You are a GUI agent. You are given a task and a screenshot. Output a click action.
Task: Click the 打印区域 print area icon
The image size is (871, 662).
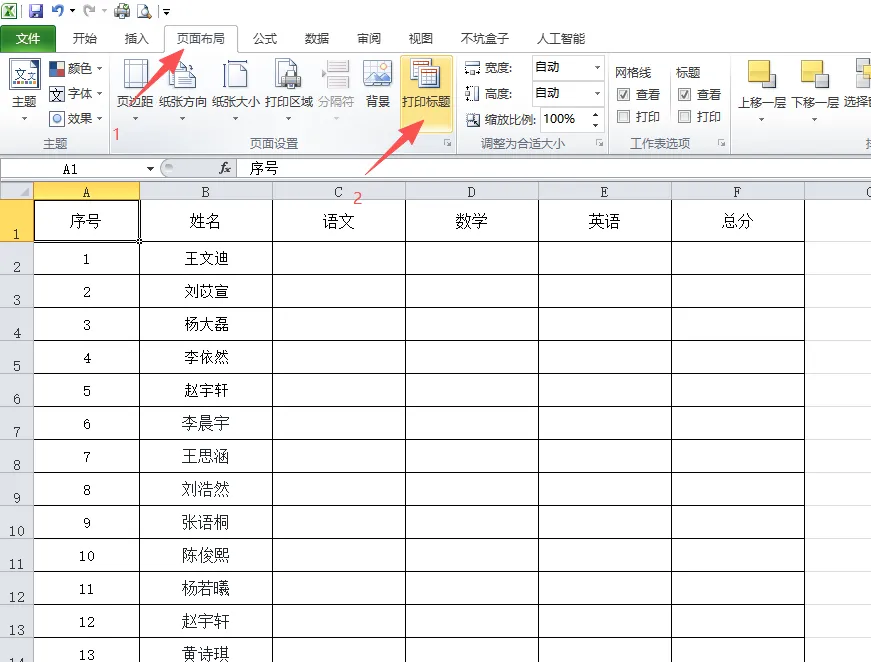click(x=288, y=76)
